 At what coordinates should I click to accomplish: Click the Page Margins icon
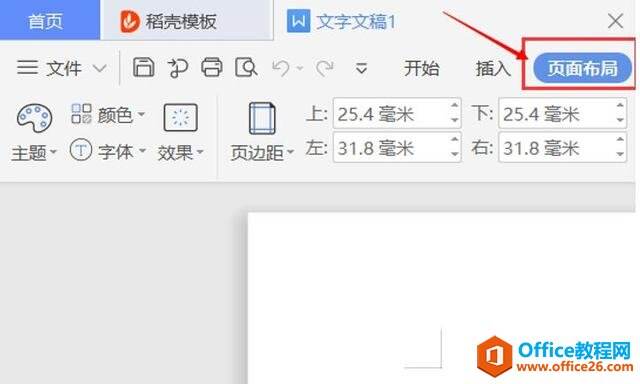[262, 118]
